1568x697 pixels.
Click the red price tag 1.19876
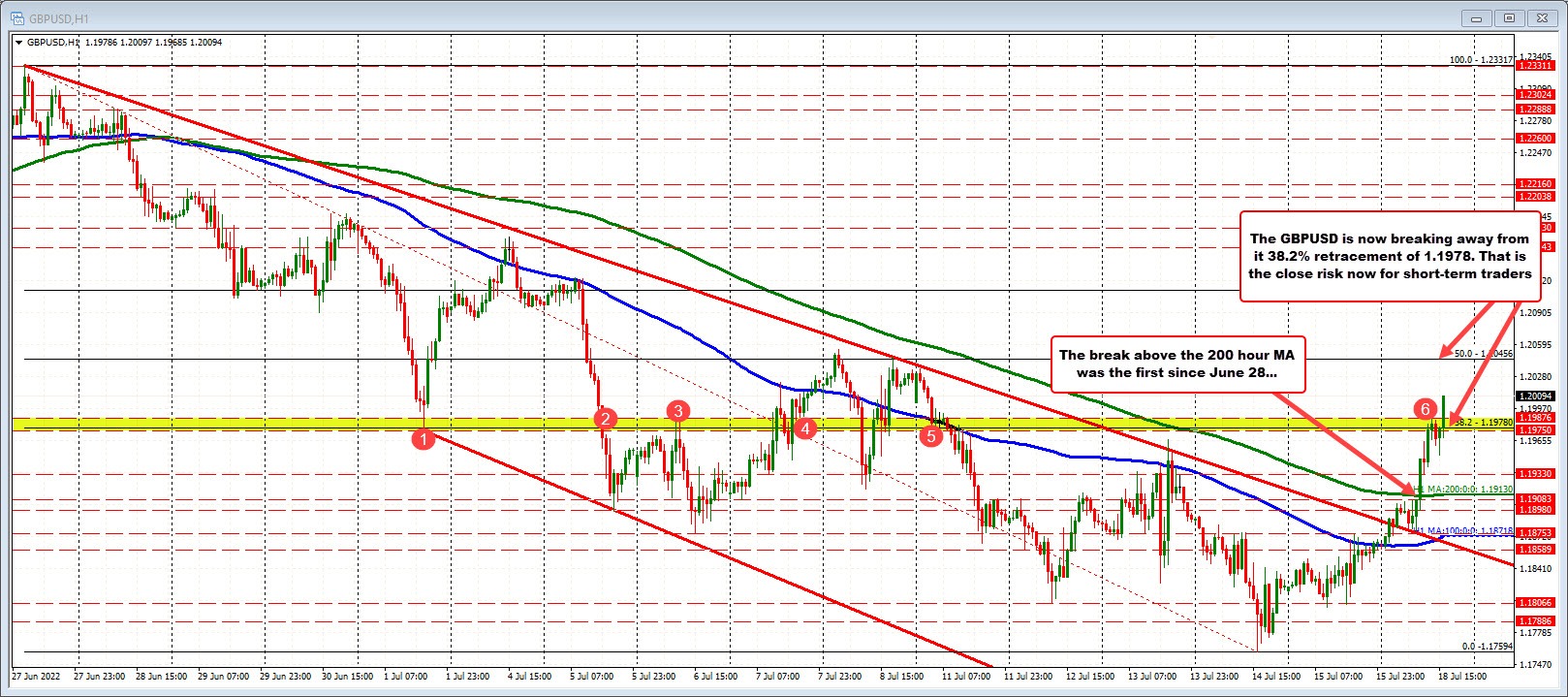1535,418
